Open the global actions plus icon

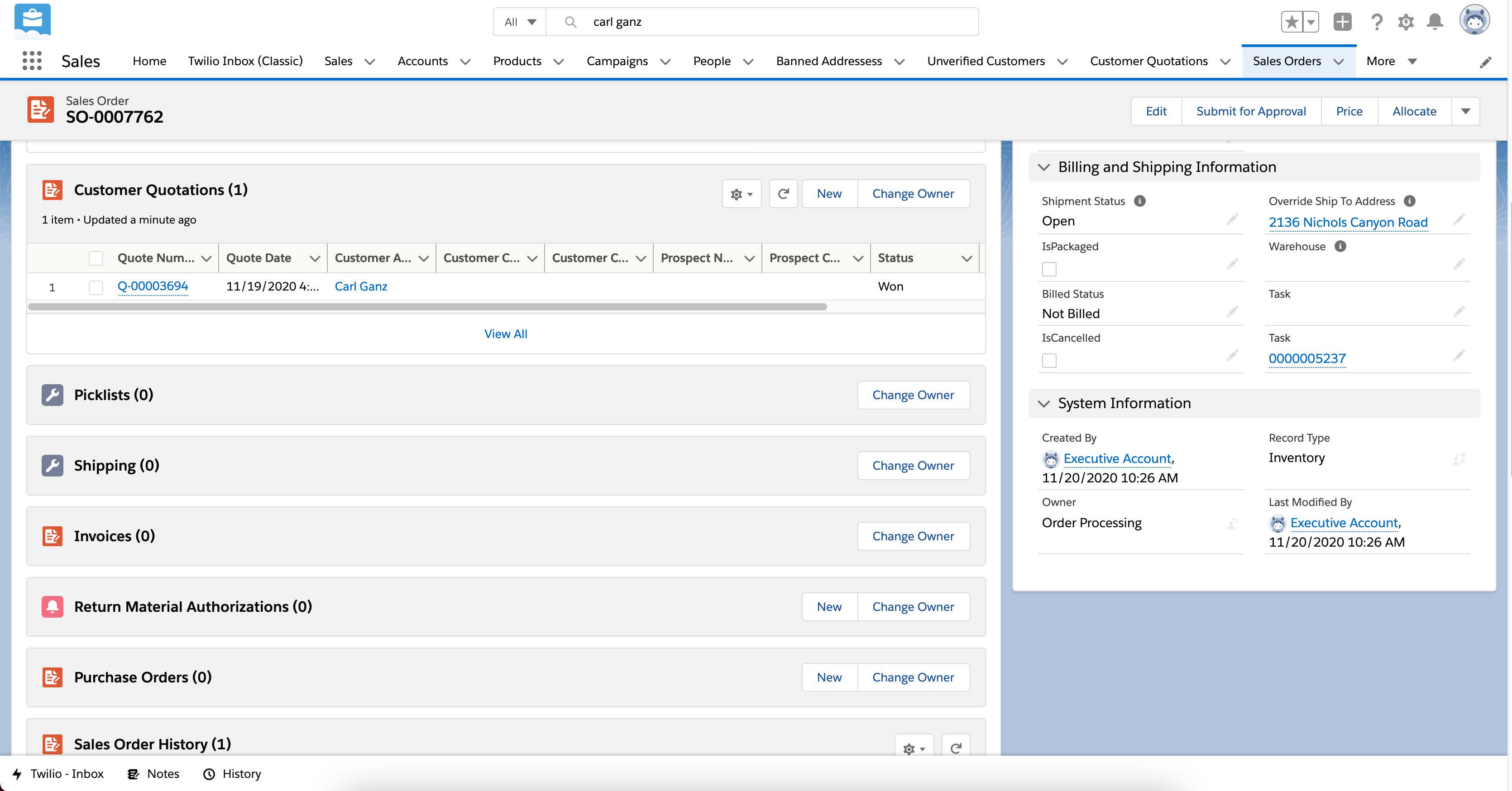pos(1342,22)
